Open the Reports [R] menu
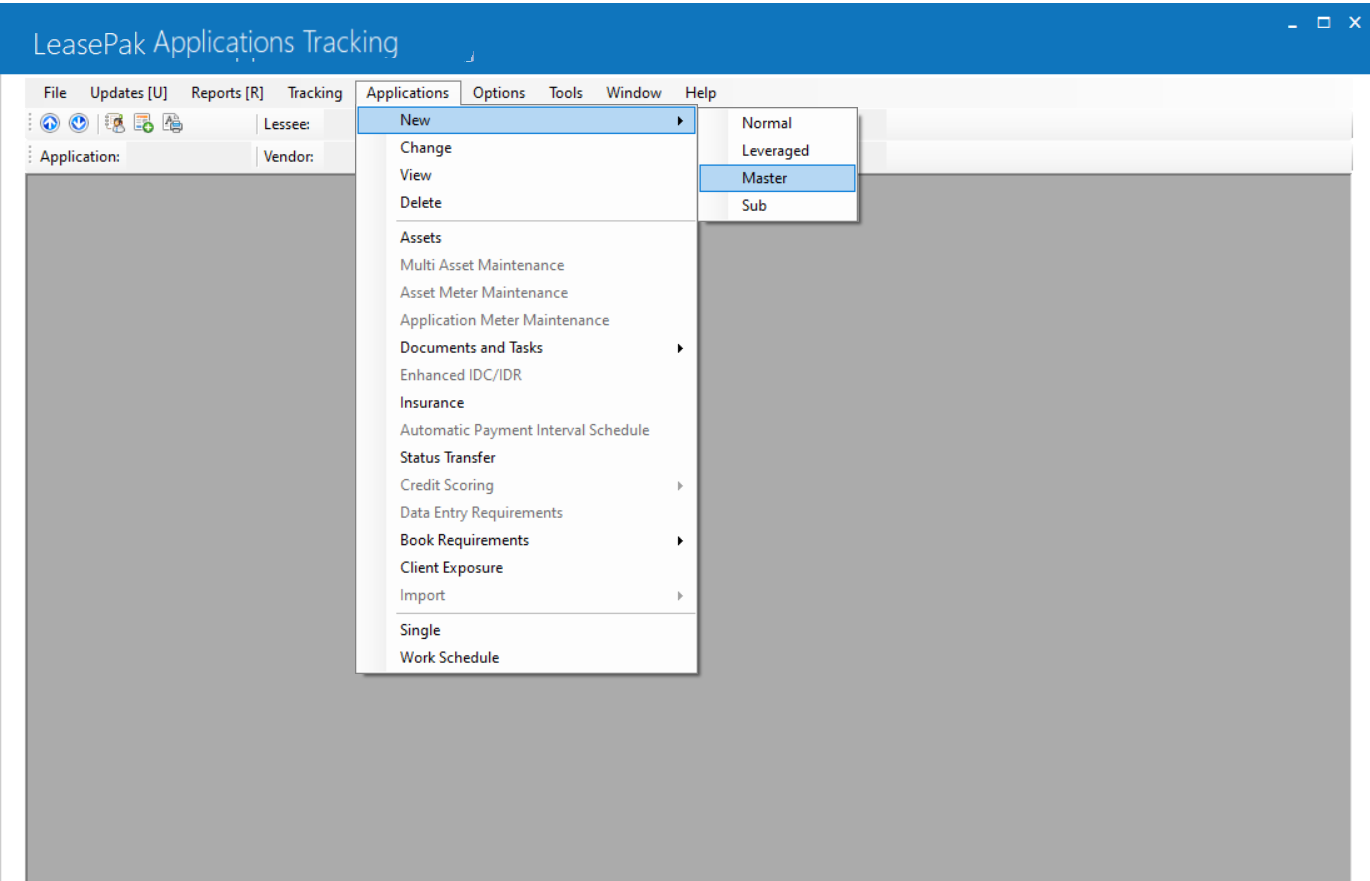This screenshot has width=1370, height=881. coord(227,93)
